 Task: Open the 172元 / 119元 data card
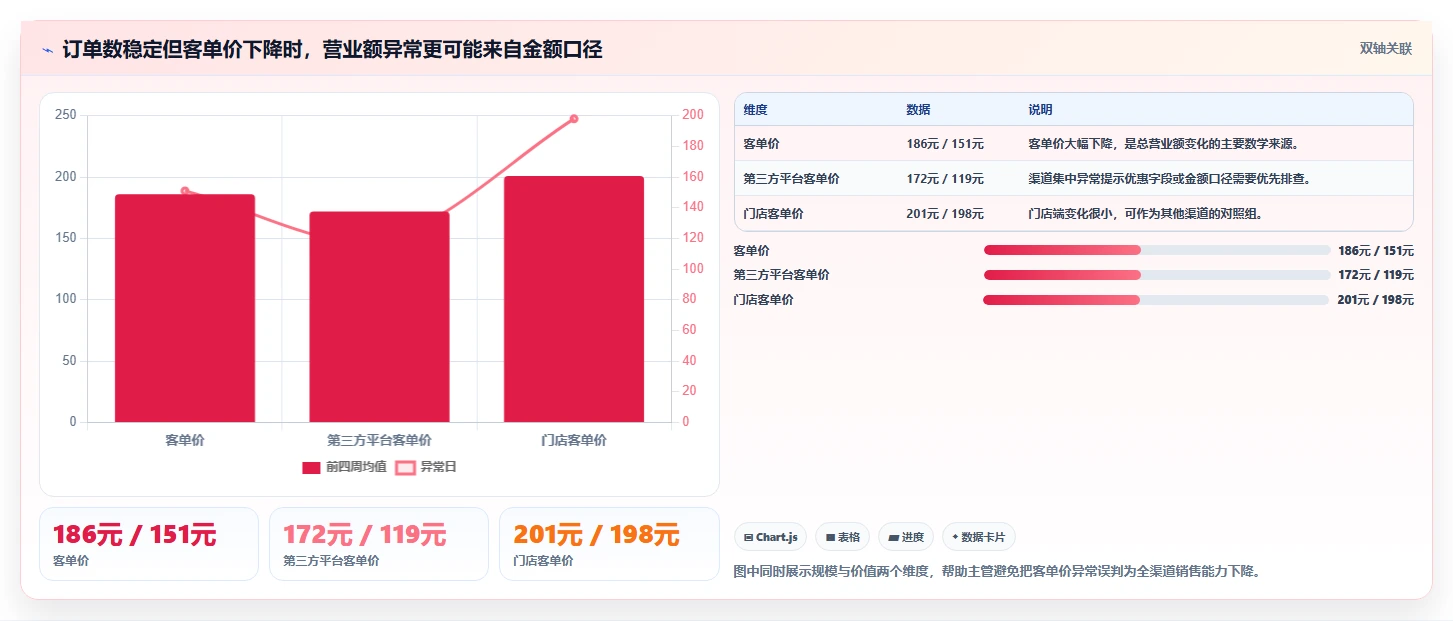(379, 544)
